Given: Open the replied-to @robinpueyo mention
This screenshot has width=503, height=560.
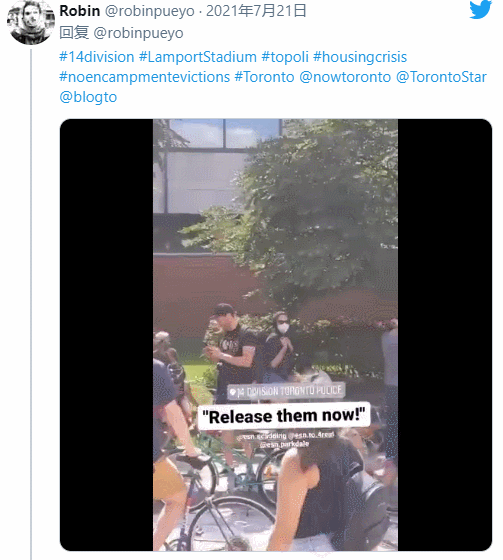Looking at the screenshot, I should click(x=138, y=33).
